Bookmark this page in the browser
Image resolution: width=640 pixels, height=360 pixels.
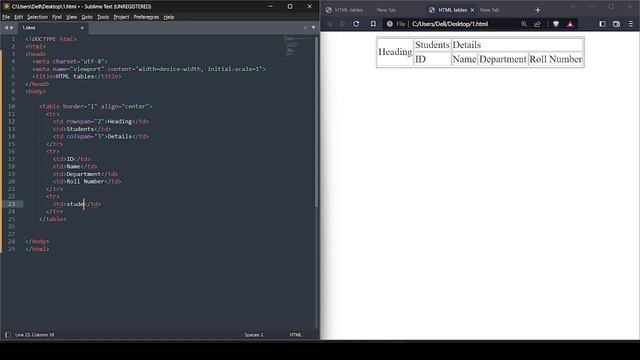coord(373,24)
